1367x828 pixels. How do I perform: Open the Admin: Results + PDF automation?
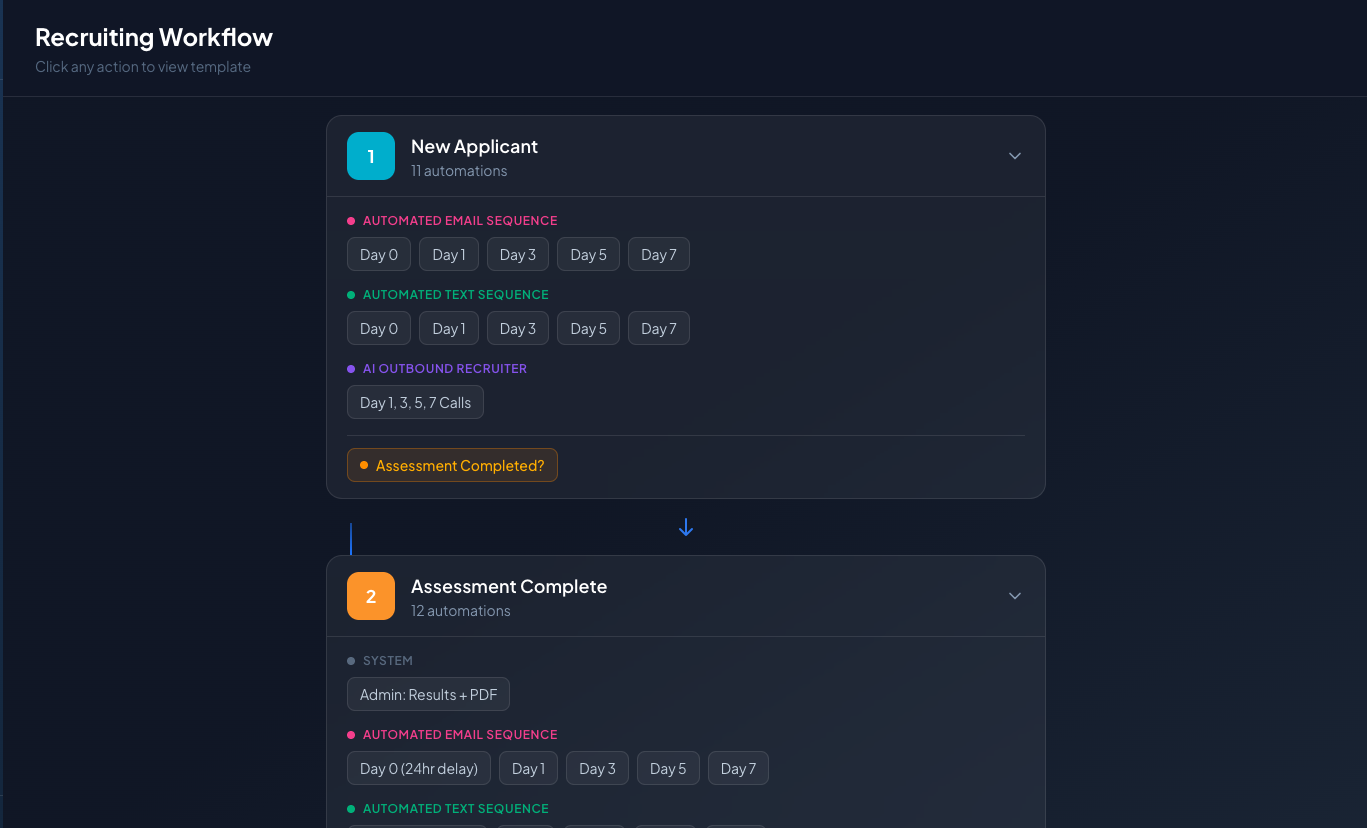click(428, 694)
